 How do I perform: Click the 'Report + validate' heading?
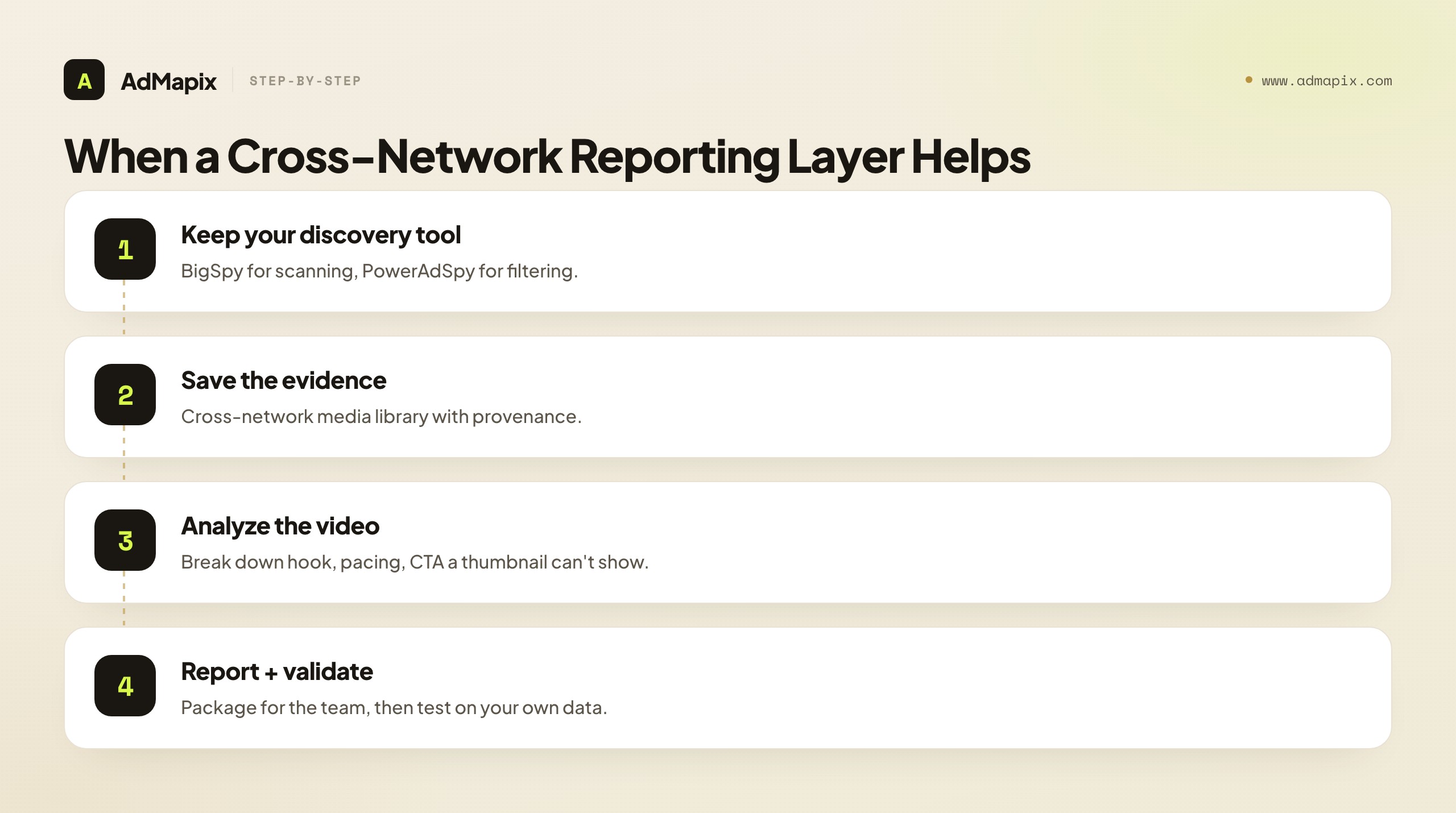click(x=277, y=672)
